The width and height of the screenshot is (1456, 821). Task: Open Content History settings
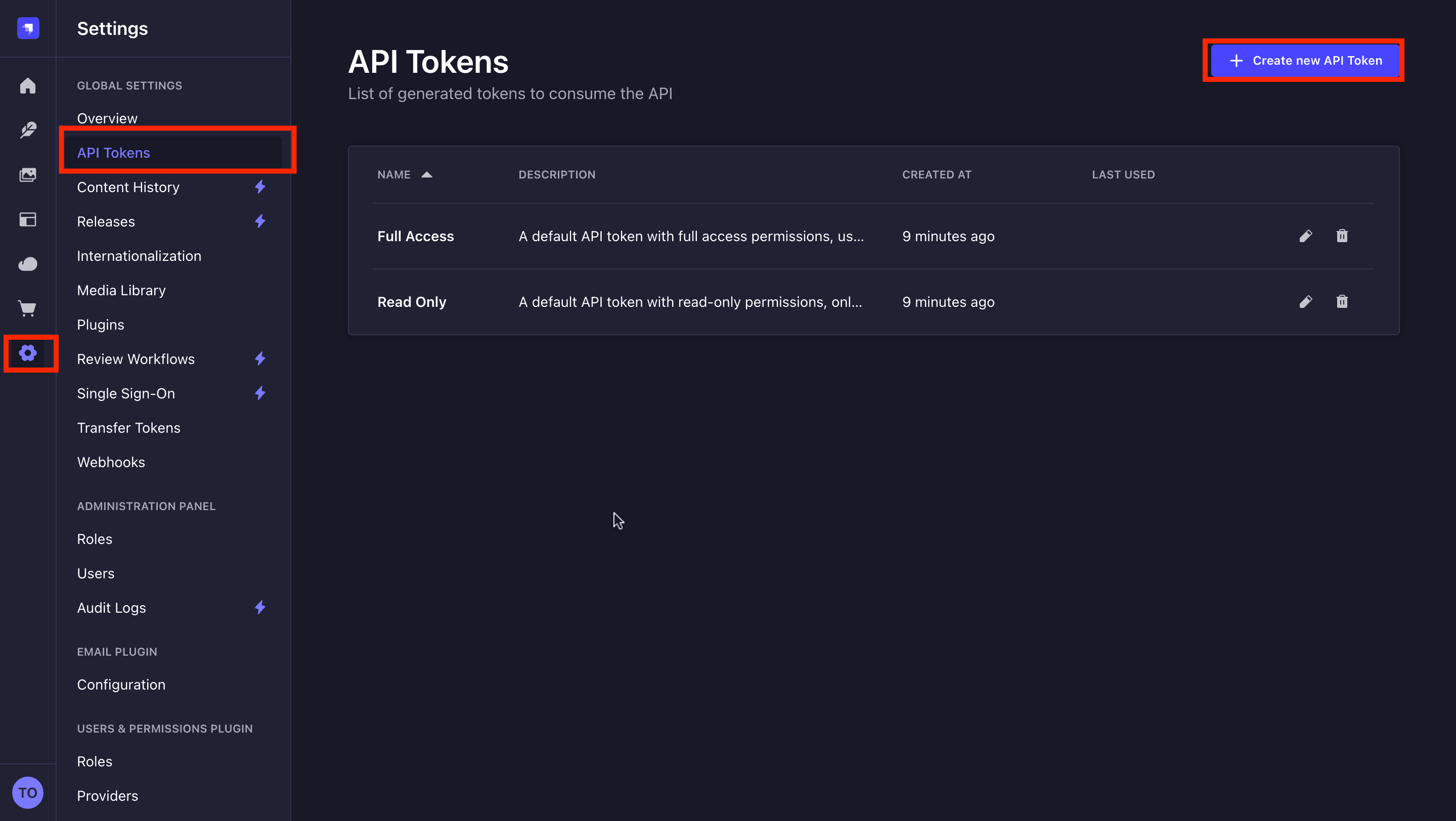(x=128, y=187)
